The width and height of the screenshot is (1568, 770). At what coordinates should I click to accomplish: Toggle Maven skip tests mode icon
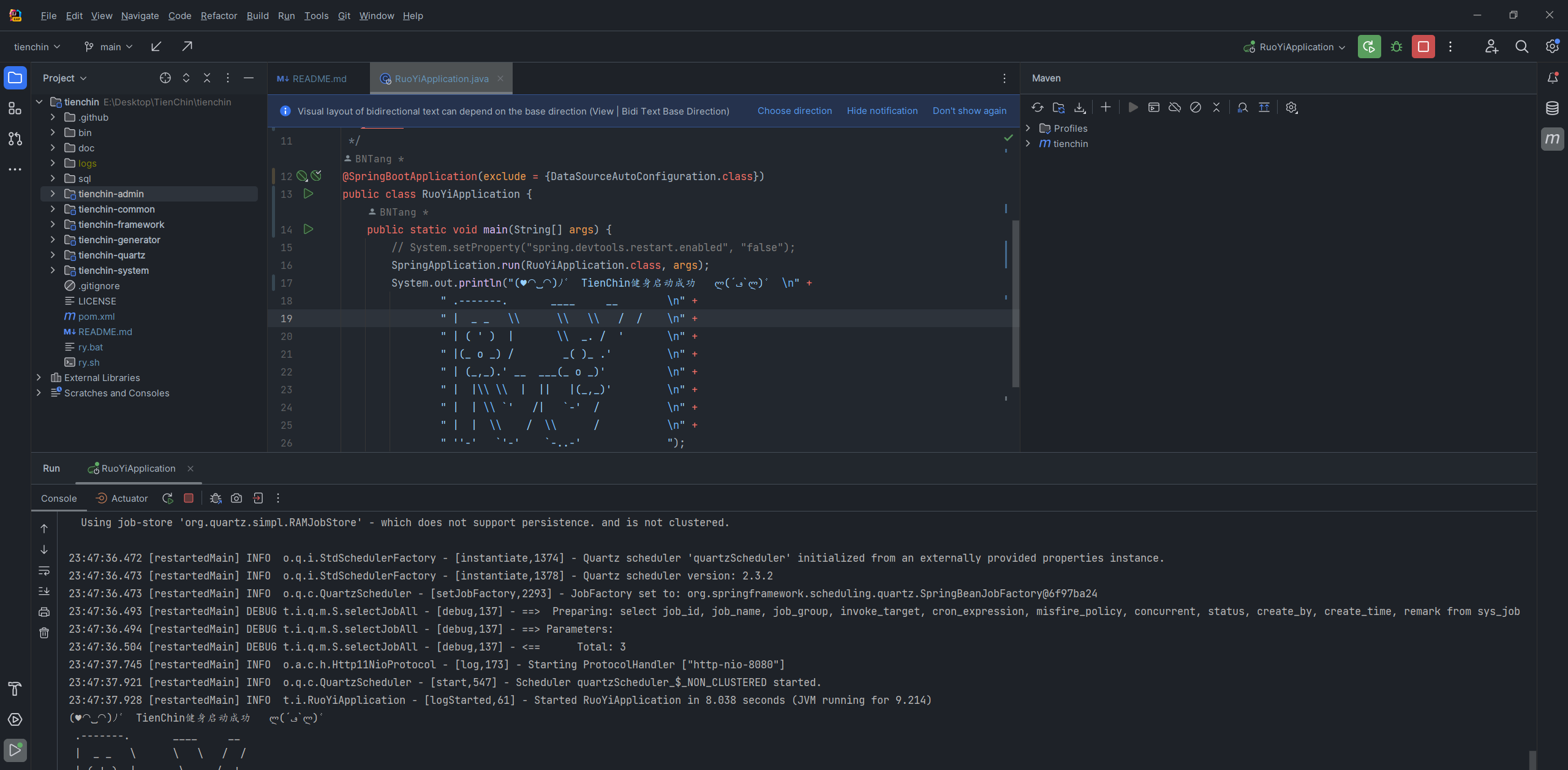pos(1196,107)
